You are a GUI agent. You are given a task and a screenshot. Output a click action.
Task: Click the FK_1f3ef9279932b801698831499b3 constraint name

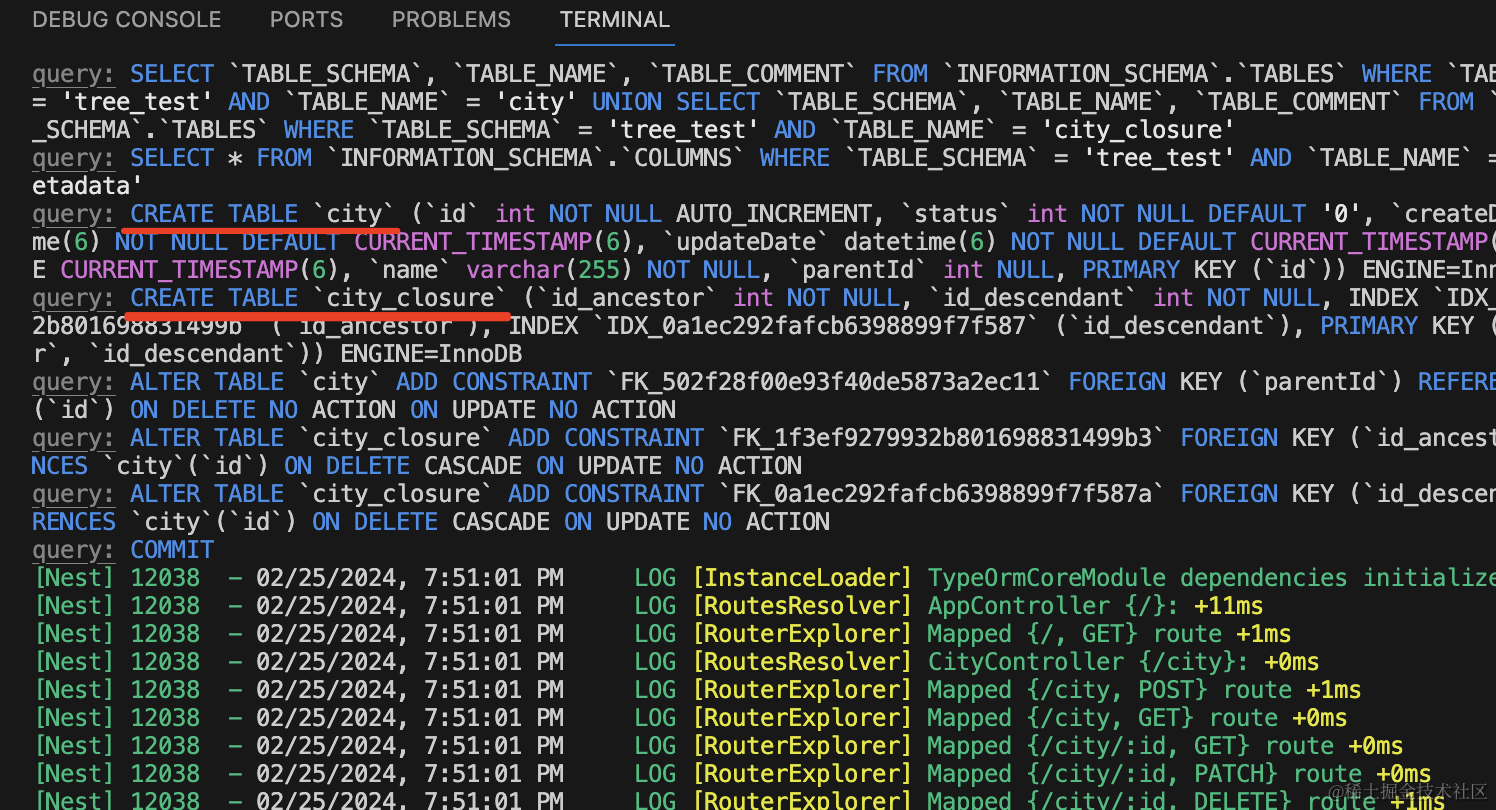pos(942,438)
